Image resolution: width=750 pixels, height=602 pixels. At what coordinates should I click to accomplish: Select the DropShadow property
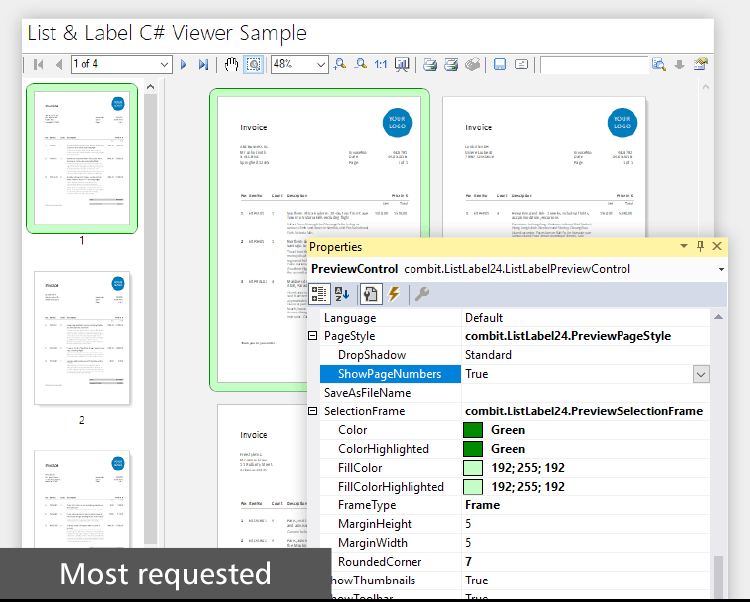click(x=390, y=355)
